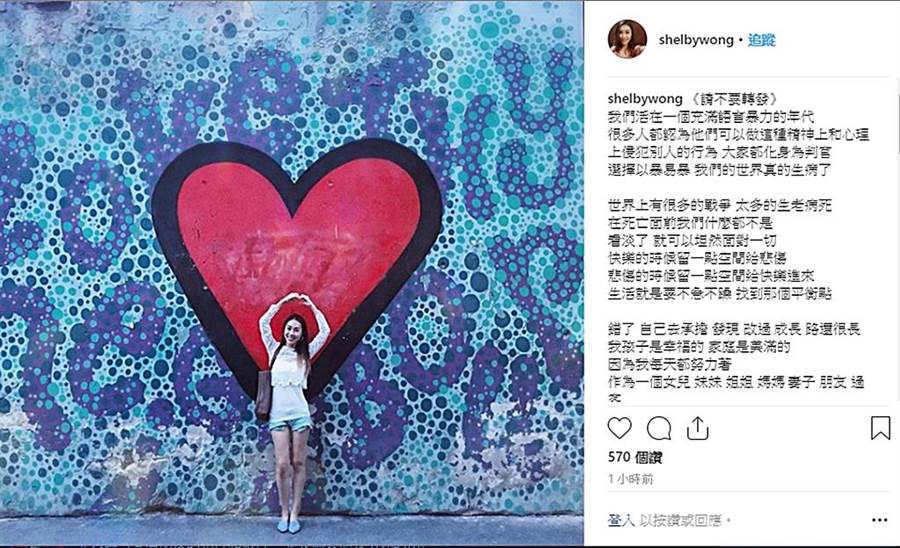Open the three-dot more options menu
Viewport: 900px width, 548px height.
pos(879,520)
